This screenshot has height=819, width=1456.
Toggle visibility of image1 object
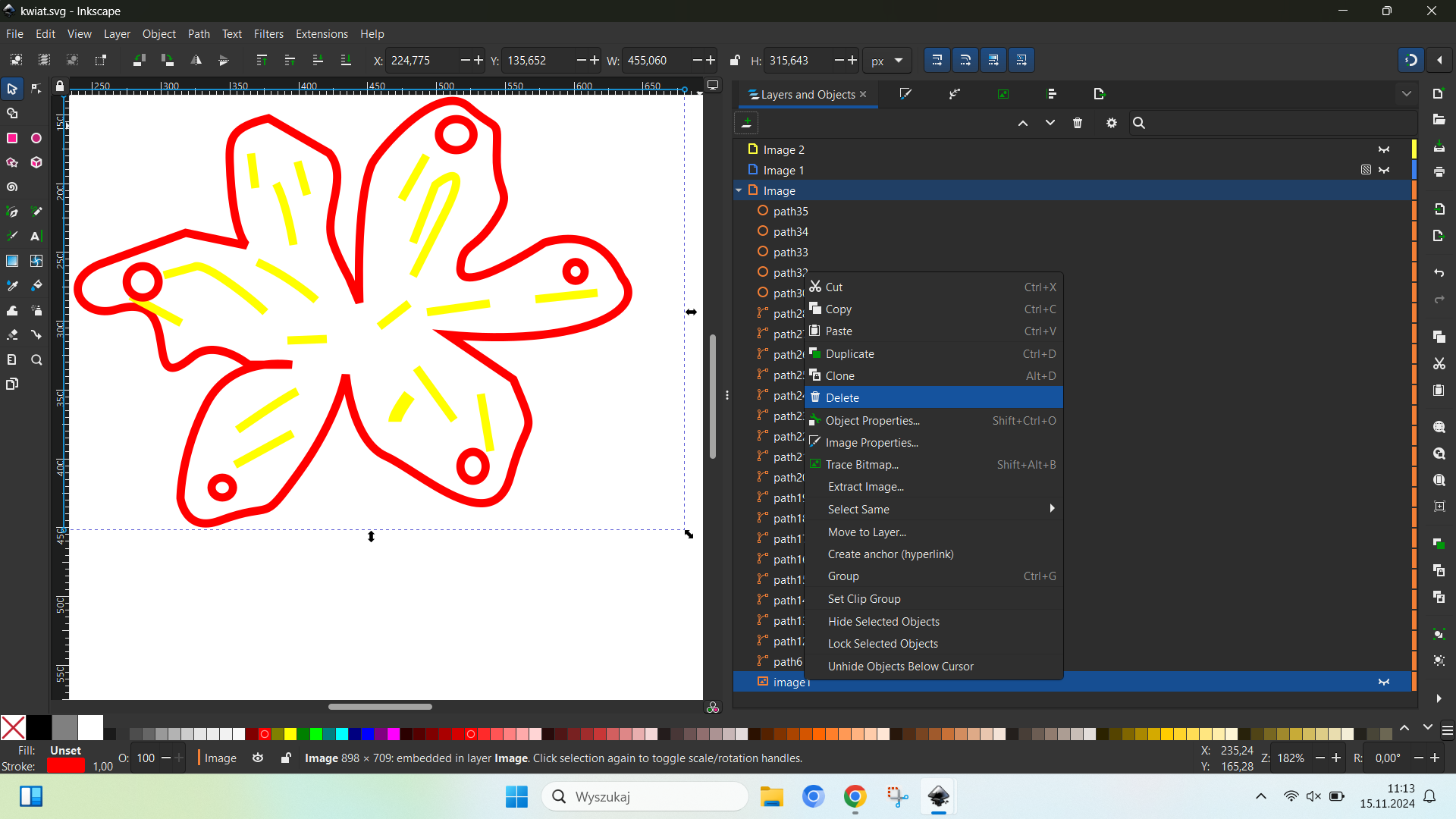click(x=1384, y=682)
